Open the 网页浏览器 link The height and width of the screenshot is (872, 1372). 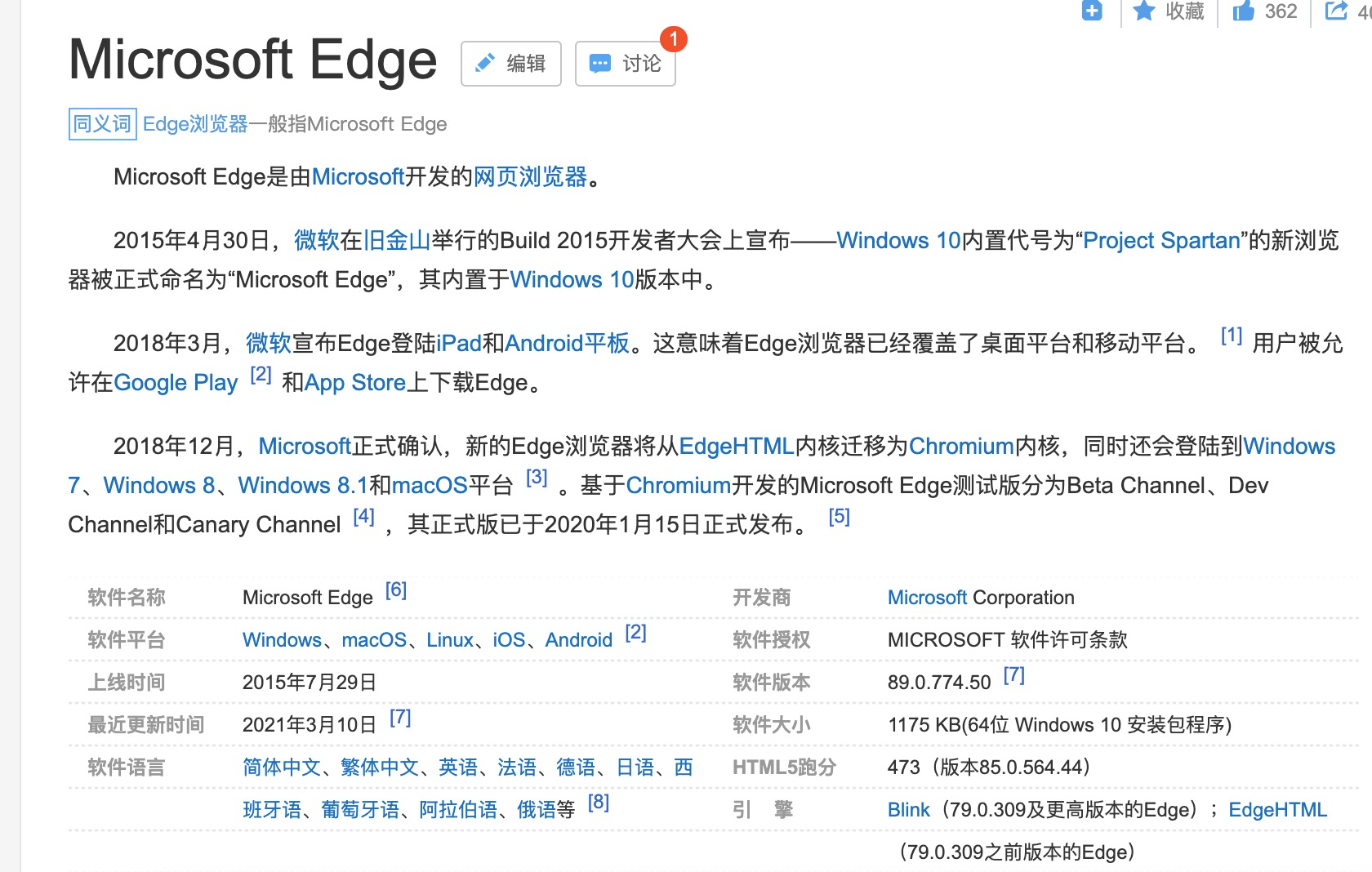pyautogui.click(x=530, y=177)
